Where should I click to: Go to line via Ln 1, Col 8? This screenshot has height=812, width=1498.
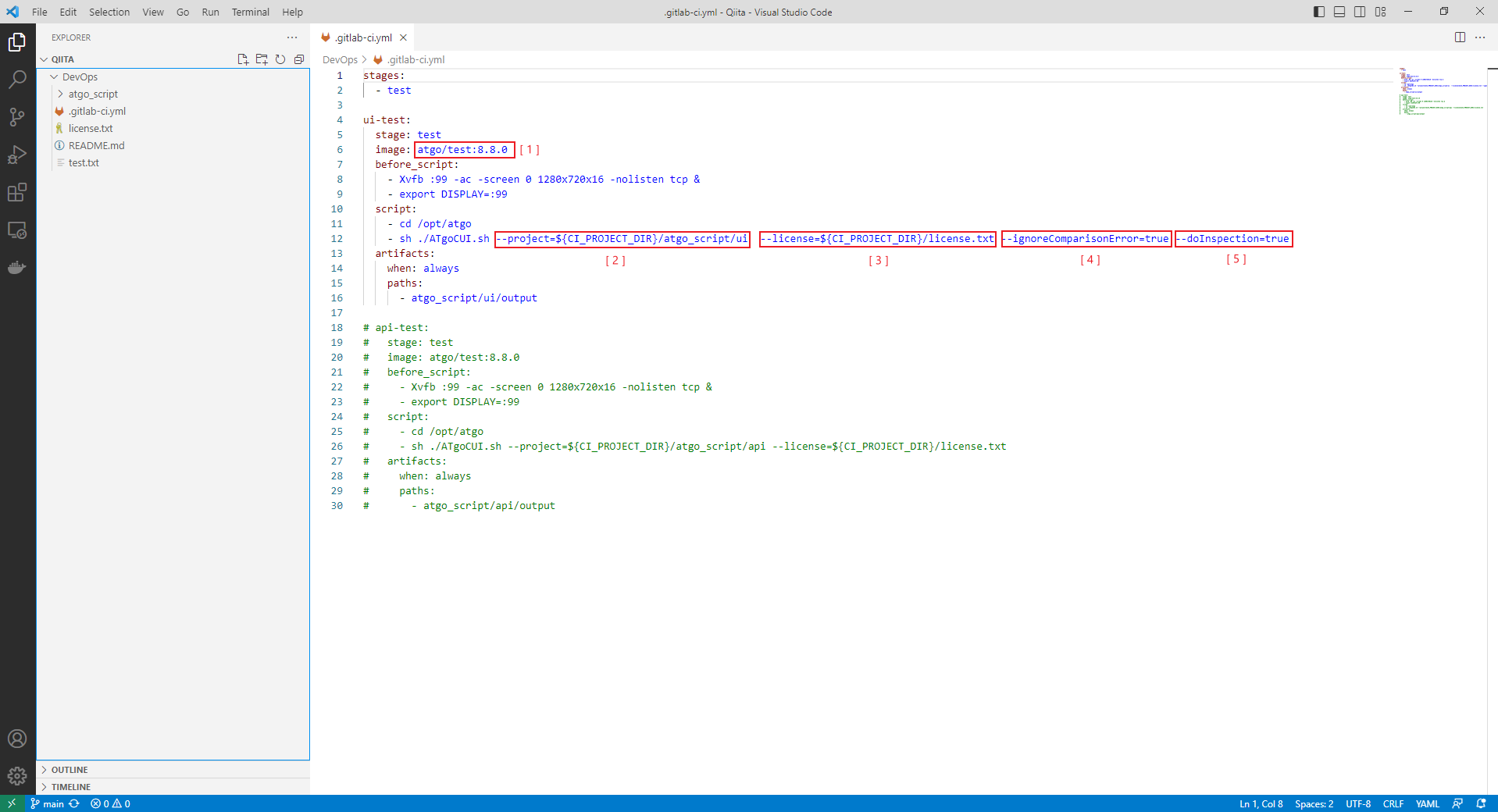coord(1261,803)
